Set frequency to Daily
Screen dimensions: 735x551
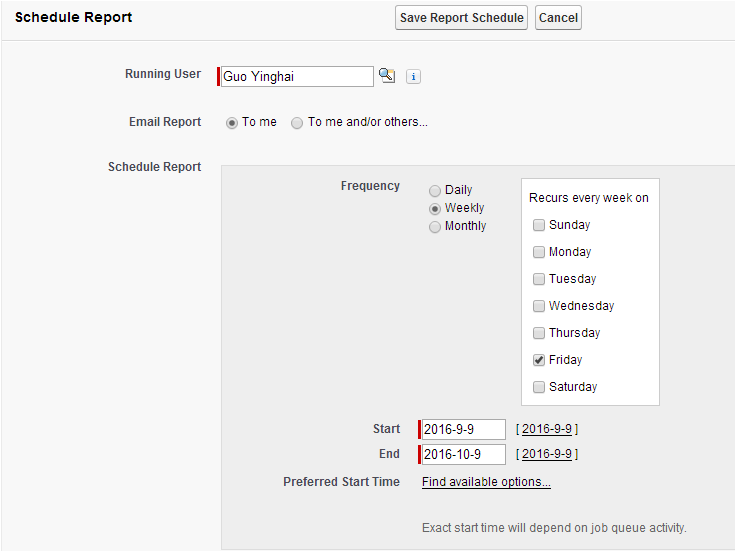point(435,190)
